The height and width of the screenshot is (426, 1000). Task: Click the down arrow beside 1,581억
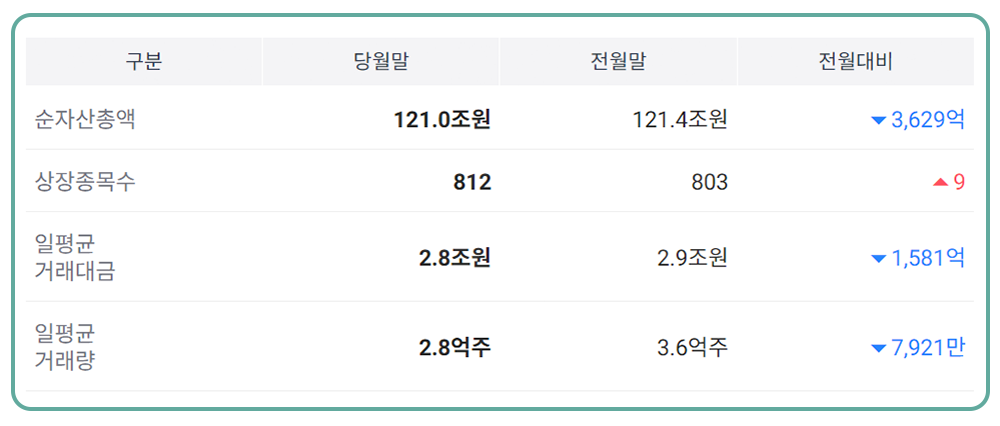coord(878,259)
